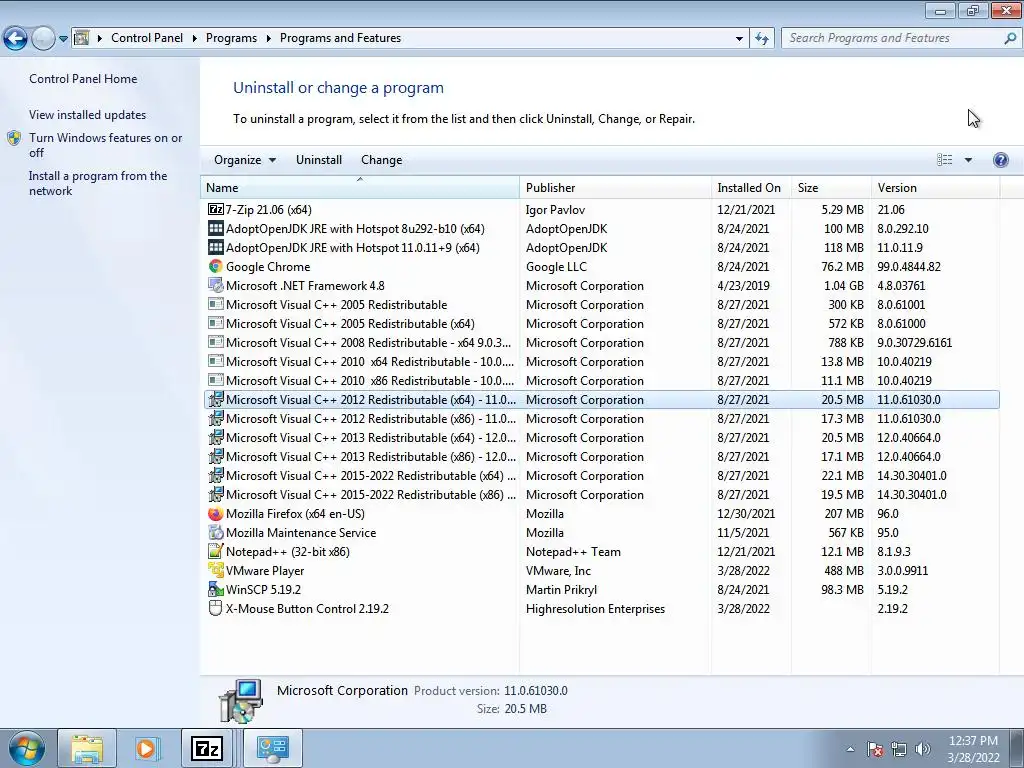The width and height of the screenshot is (1024, 768).
Task: Click the X-Mouse Button Control icon
Action: (216, 608)
